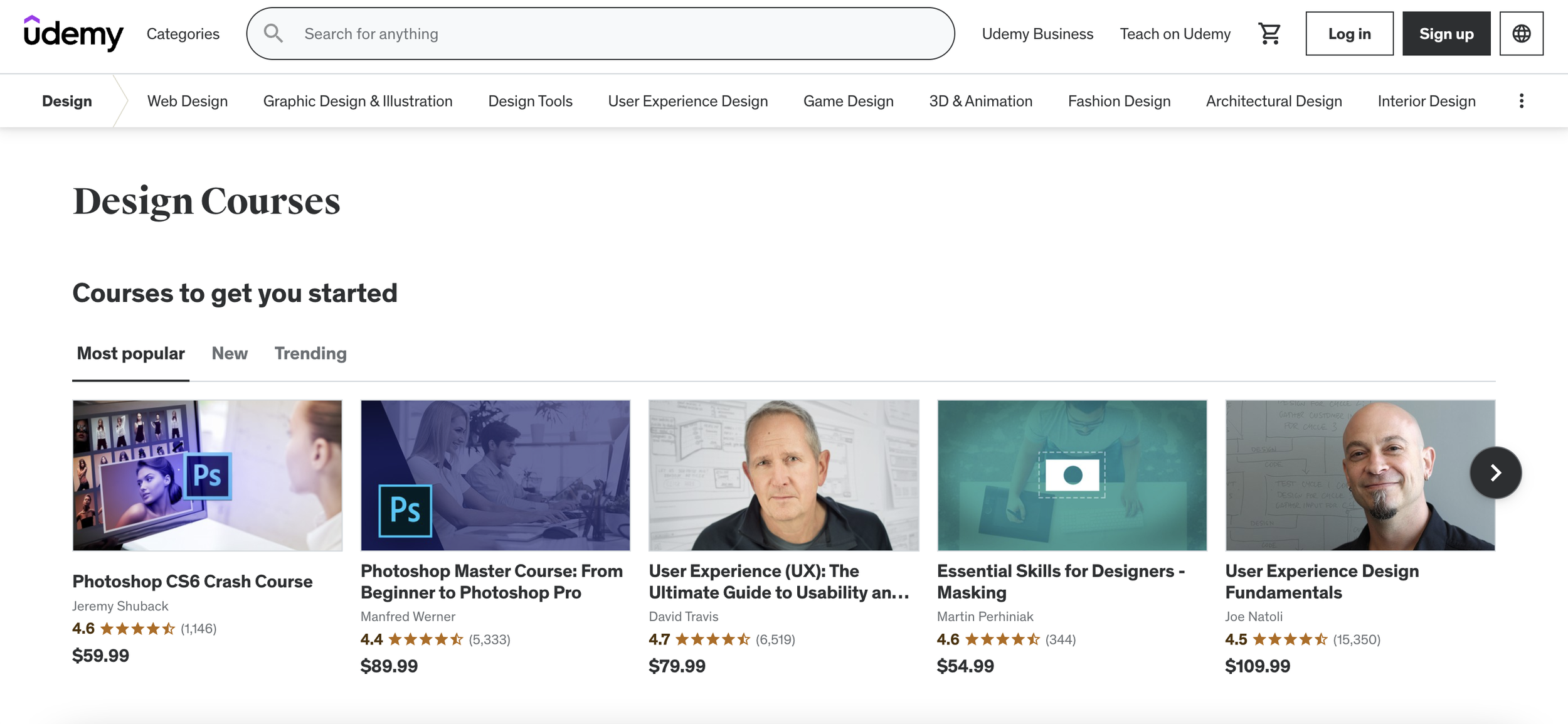This screenshot has height=724, width=1568.
Task: Select the Design breadcrumb category
Action: (x=67, y=101)
